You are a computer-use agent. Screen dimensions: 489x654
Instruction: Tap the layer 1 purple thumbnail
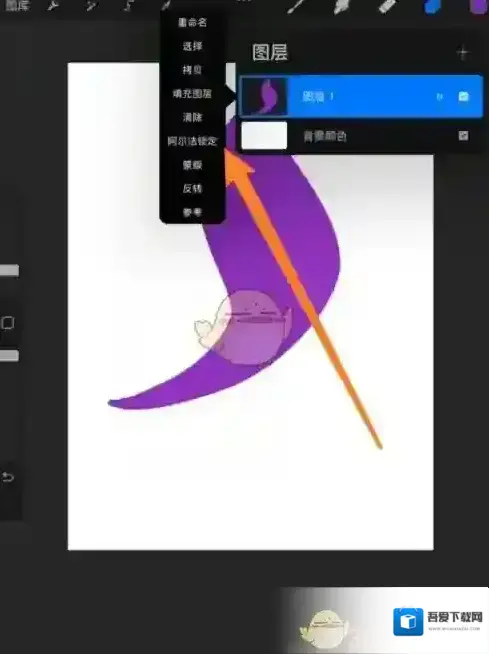click(265, 96)
